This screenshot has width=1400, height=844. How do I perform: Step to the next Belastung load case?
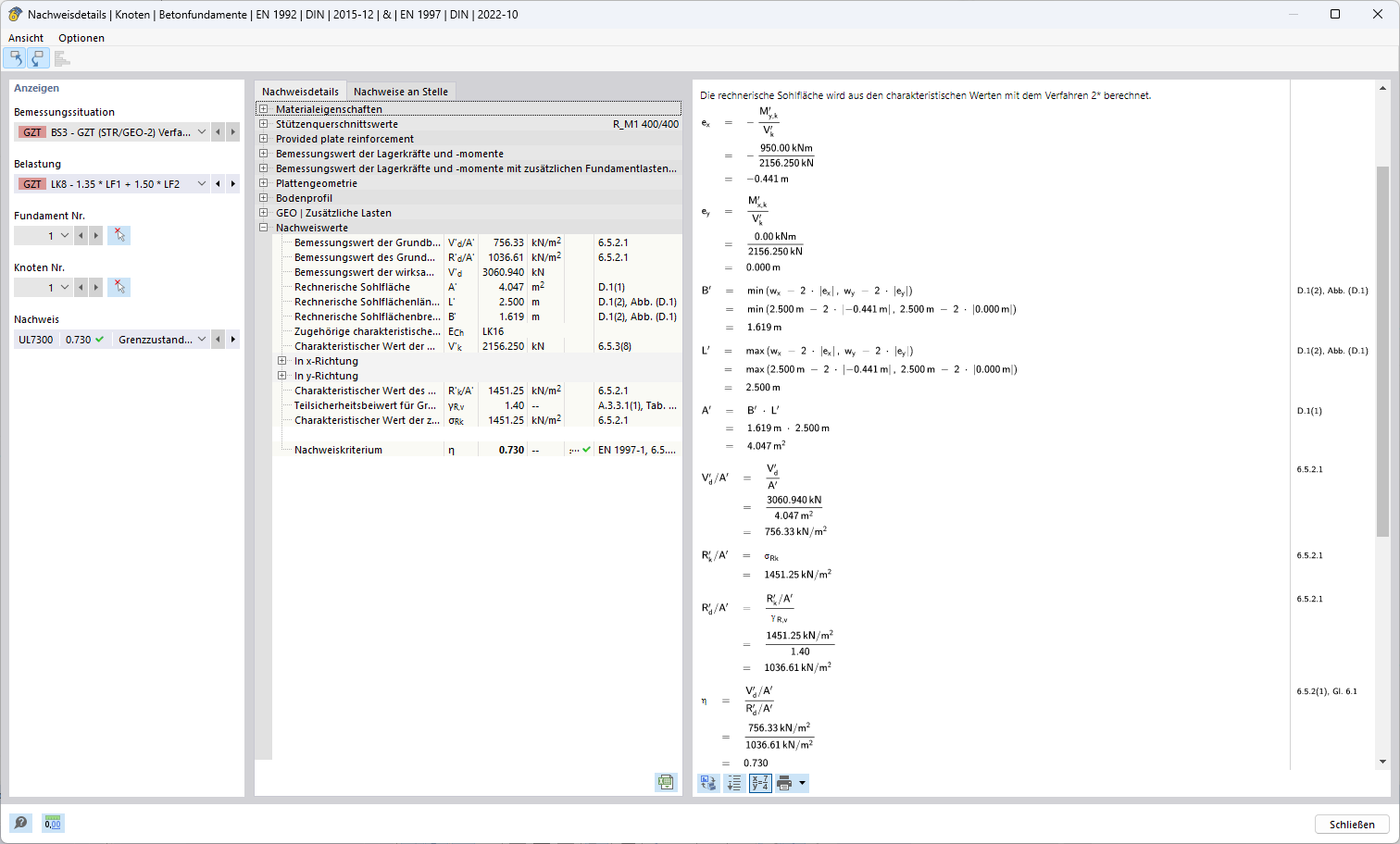tap(231, 183)
